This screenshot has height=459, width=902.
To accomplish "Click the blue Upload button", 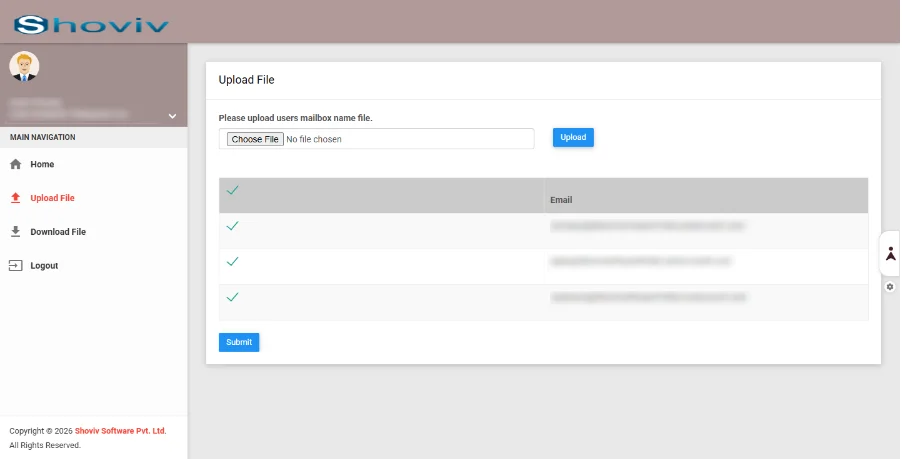I will 573,137.
